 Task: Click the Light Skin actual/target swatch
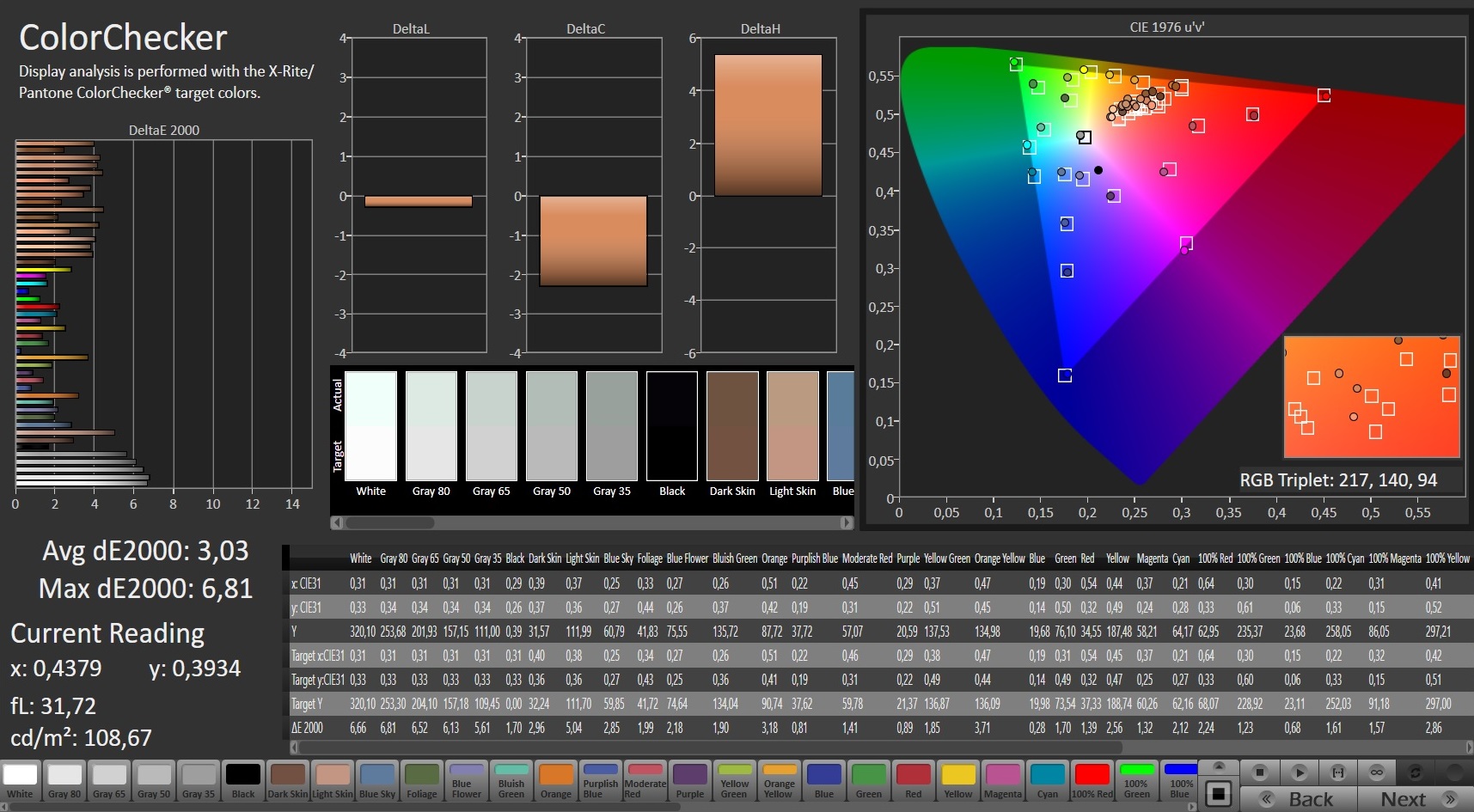click(792, 426)
